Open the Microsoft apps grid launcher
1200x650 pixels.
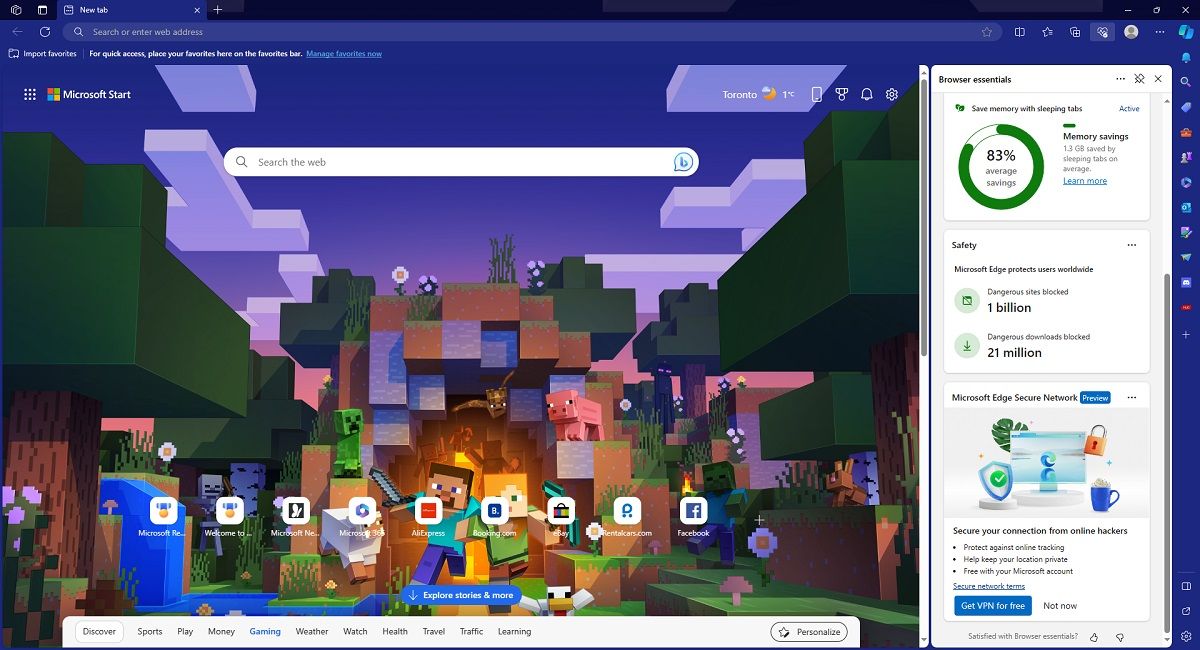tap(30, 95)
